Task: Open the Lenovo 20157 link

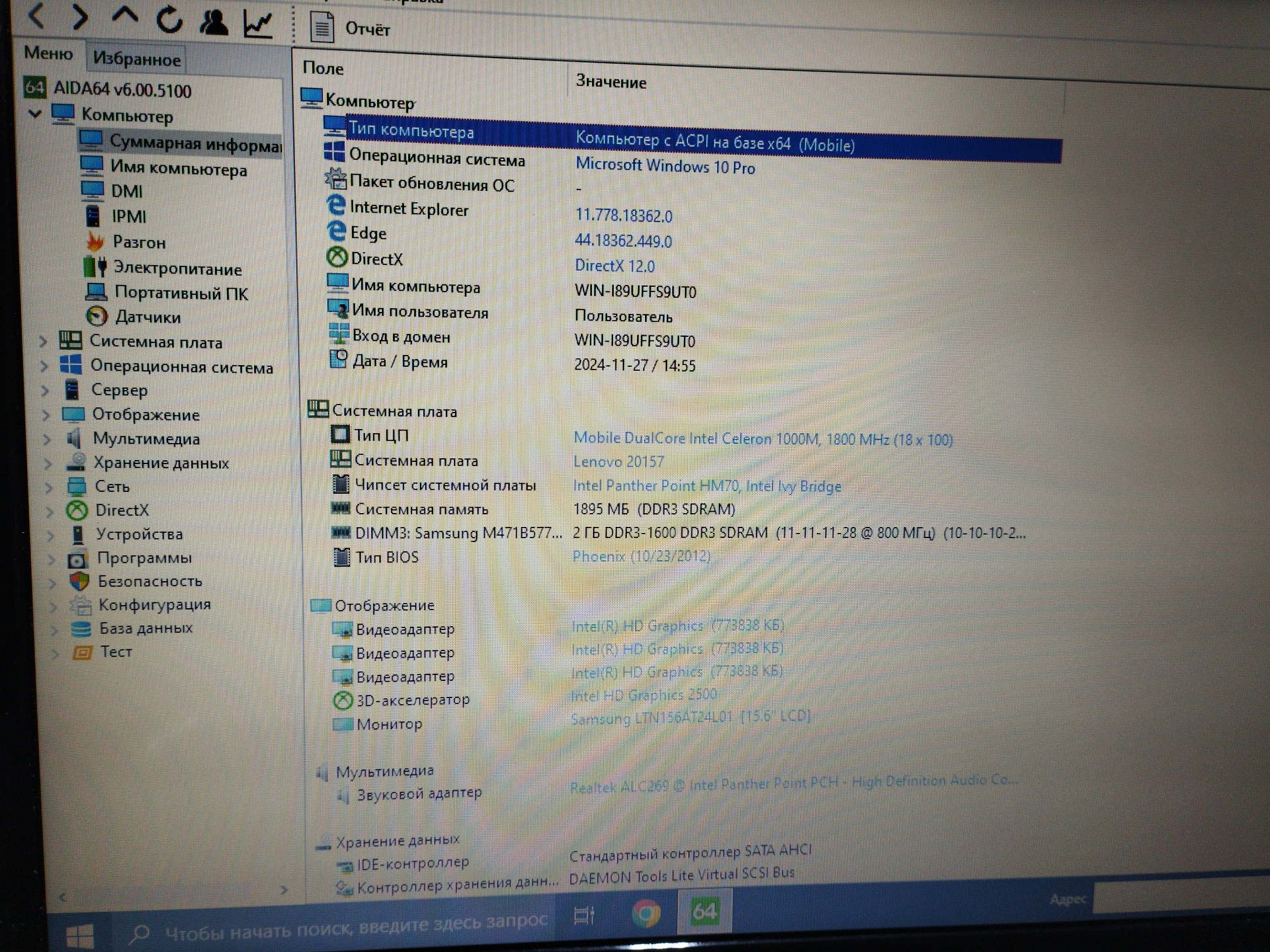Action: (x=618, y=461)
